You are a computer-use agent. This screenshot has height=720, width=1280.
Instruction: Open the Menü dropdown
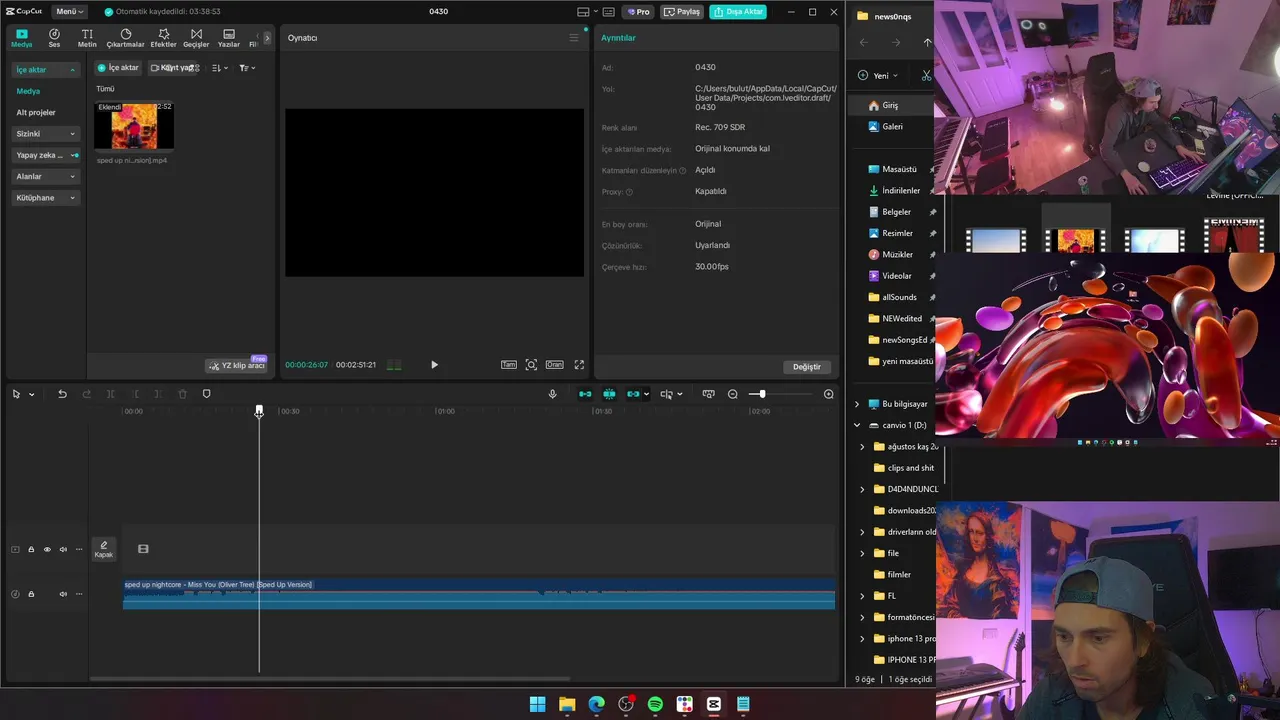70,12
